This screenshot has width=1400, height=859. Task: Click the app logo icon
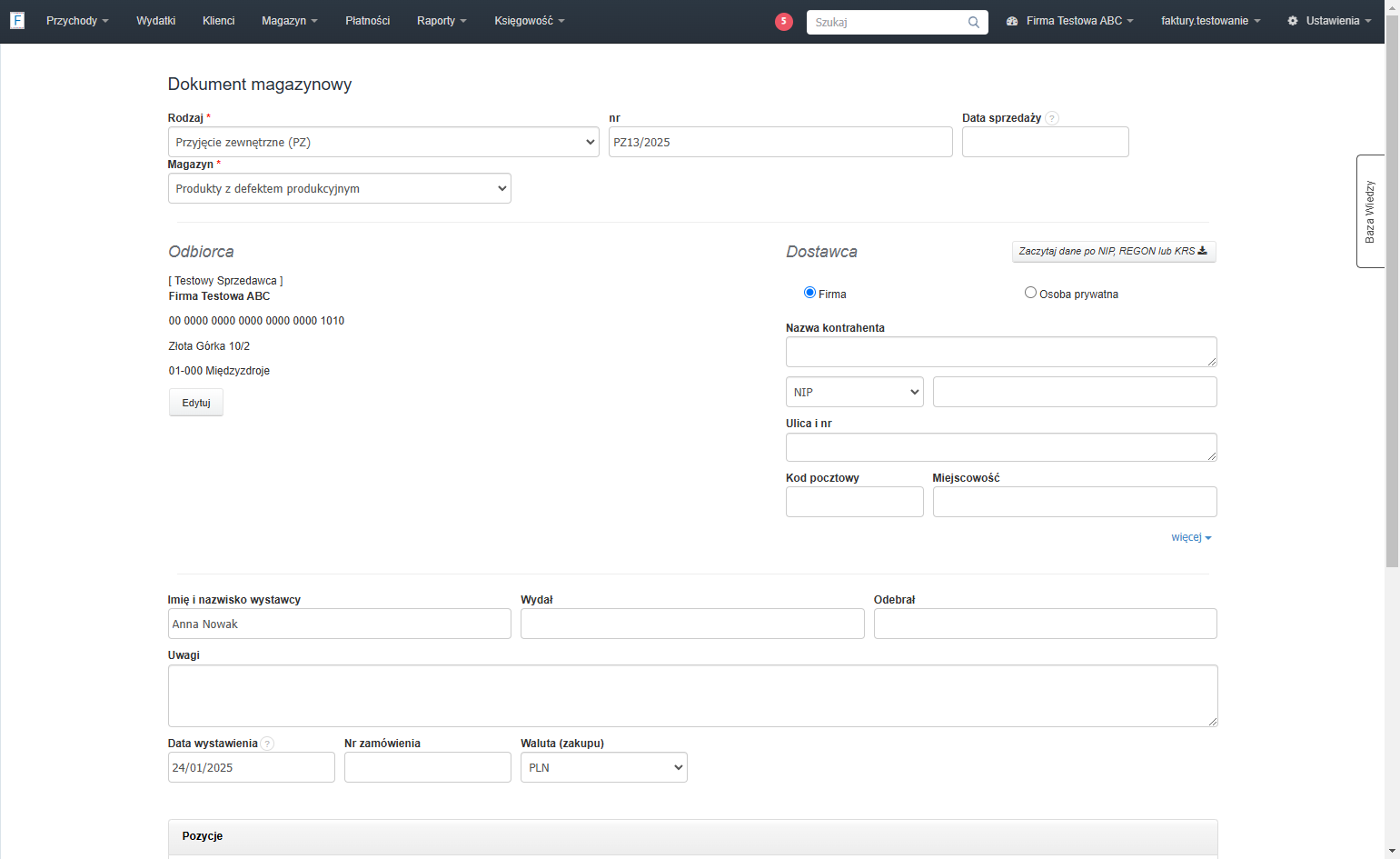pyautogui.click(x=17, y=20)
